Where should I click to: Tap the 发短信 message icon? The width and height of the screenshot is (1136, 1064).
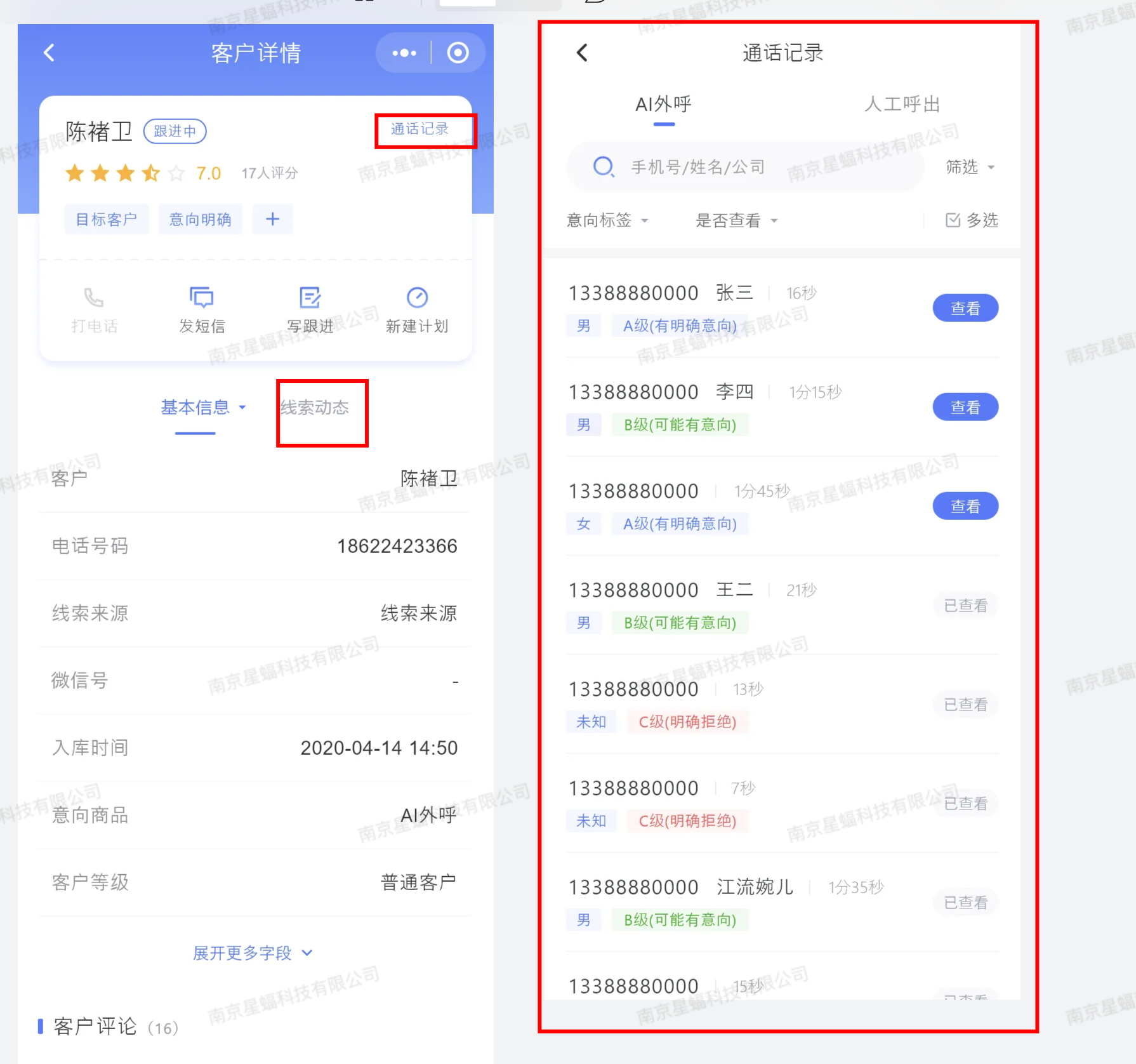(x=202, y=297)
